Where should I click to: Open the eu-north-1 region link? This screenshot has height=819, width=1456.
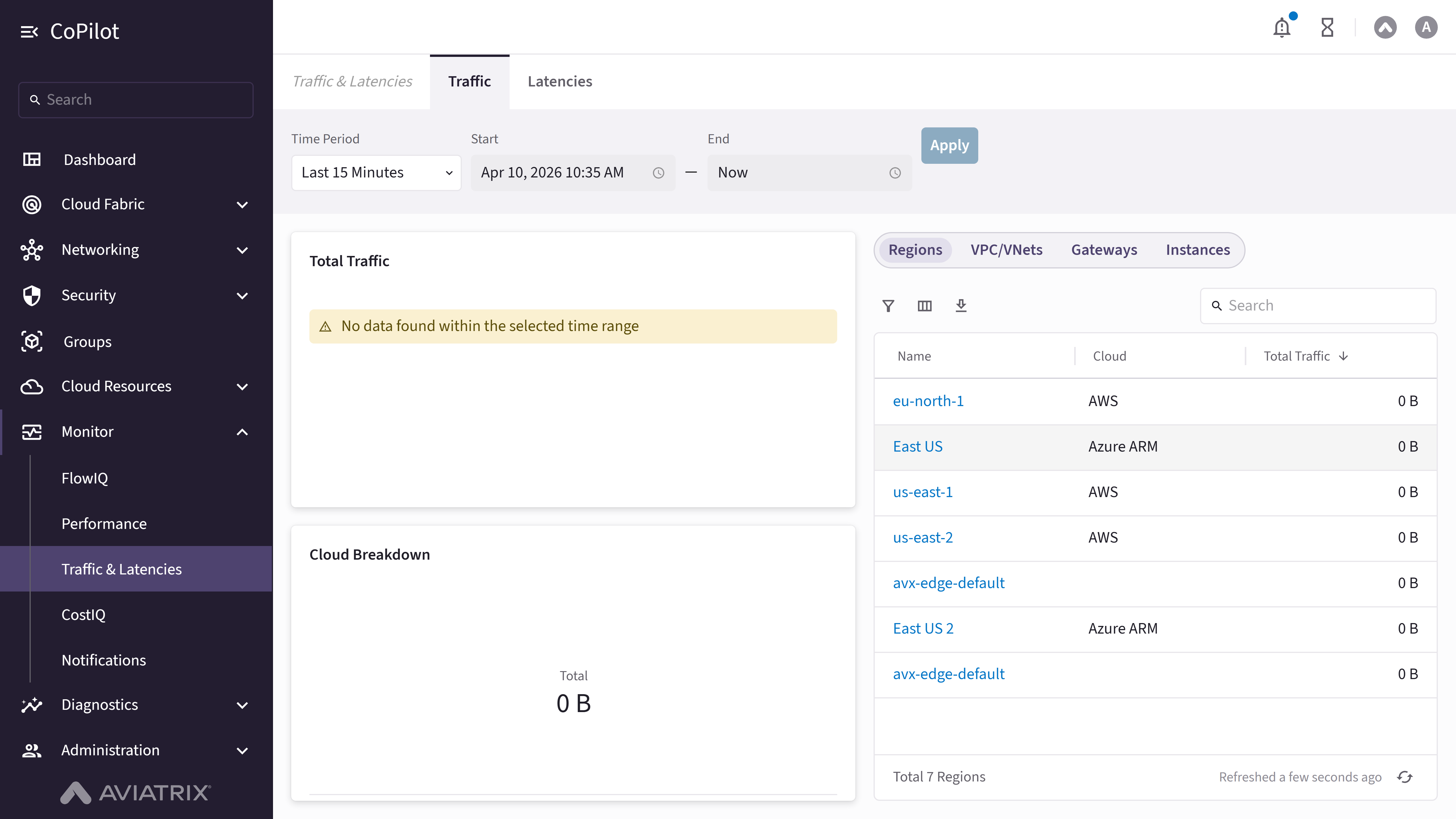pyautogui.click(x=928, y=401)
